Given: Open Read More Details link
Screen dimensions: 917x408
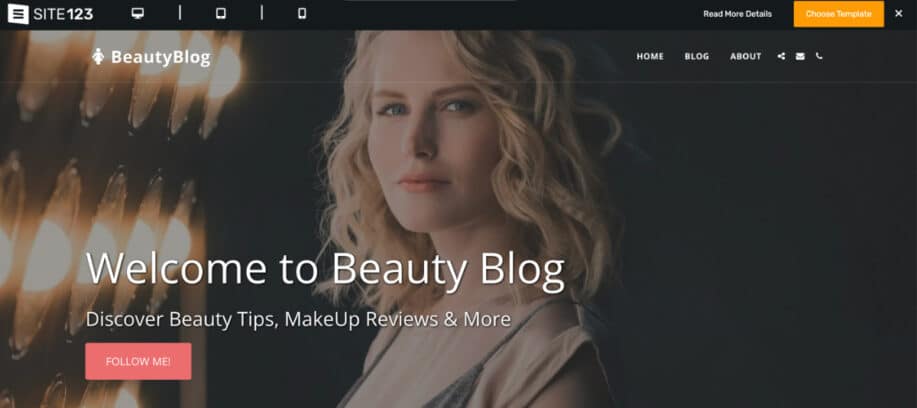Looking at the screenshot, I should point(737,14).
